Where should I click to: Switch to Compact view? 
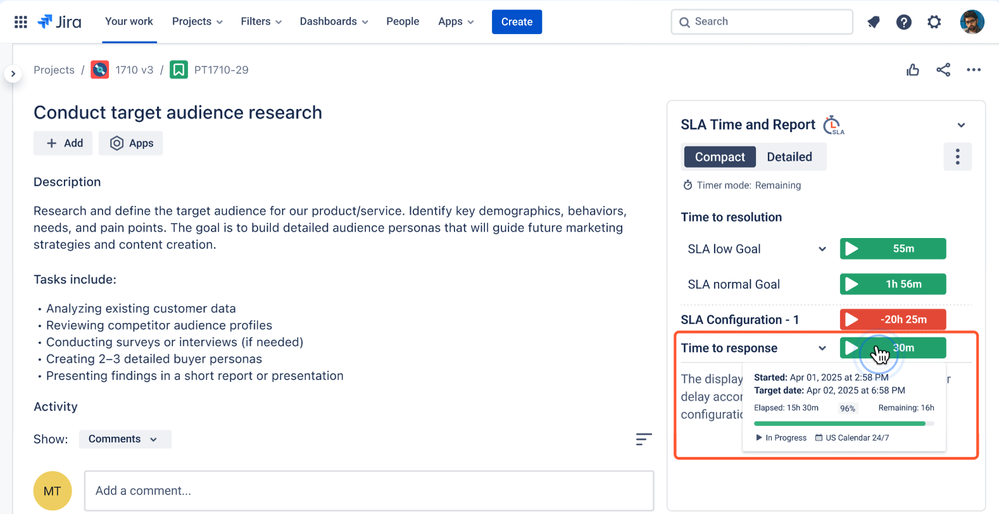pos(720,157)
